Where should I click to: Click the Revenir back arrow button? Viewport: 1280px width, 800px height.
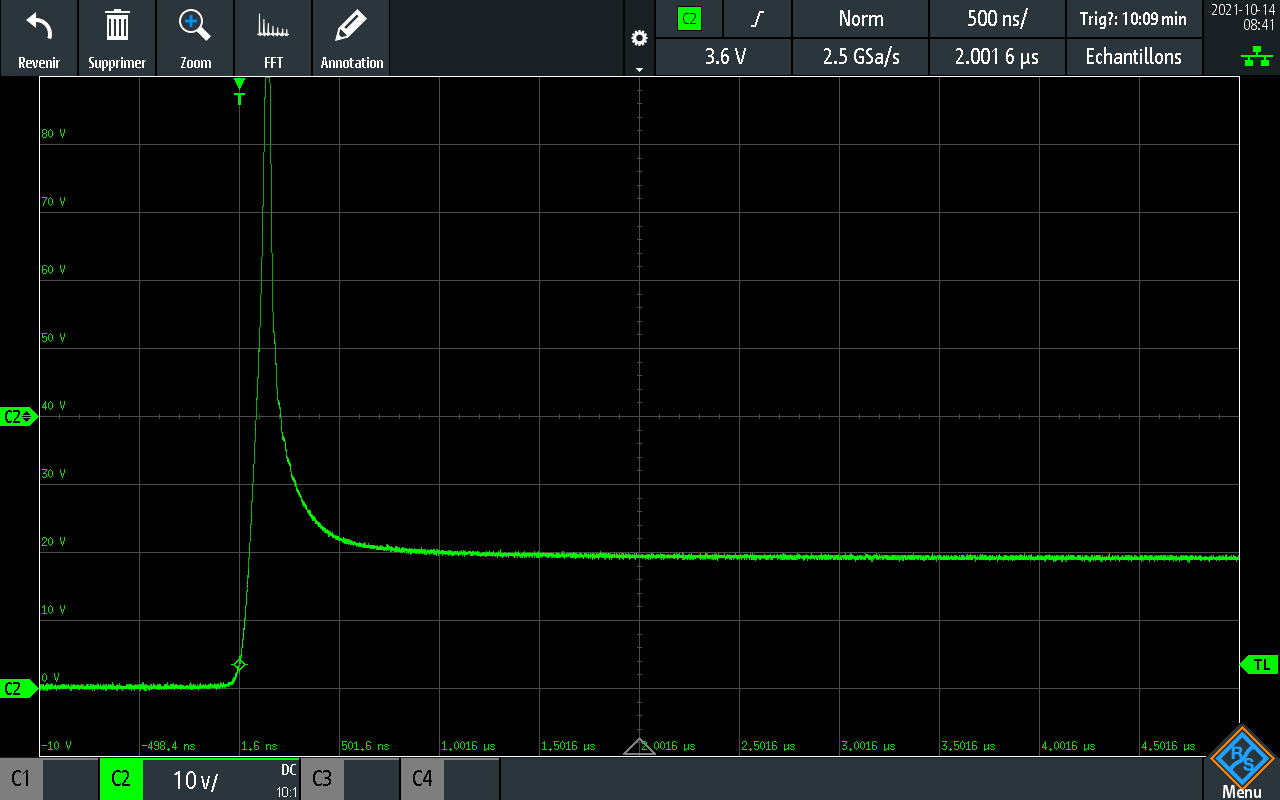[x=39, y=38]
